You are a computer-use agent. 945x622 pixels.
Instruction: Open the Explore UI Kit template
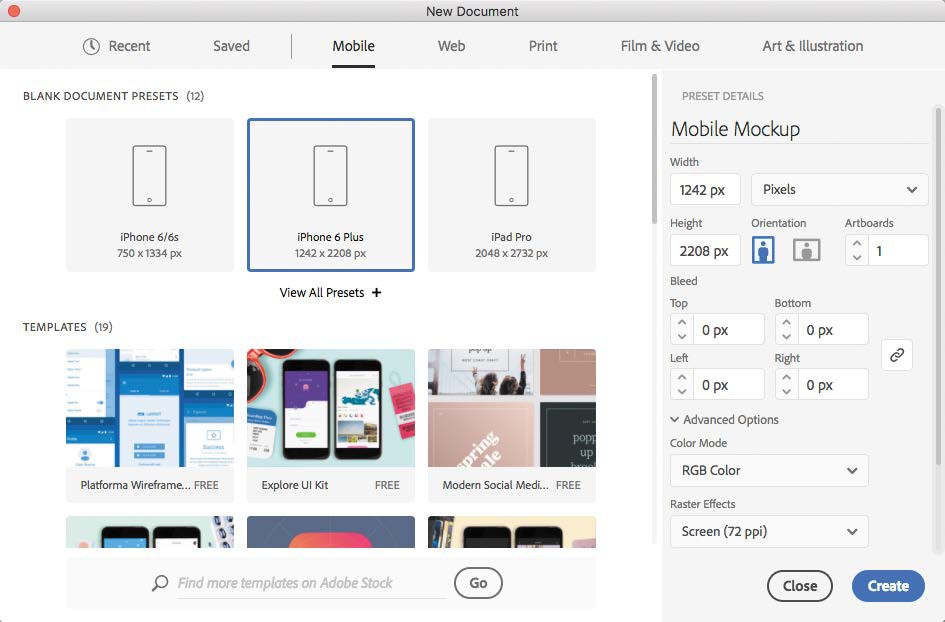click(x=330, y=426)
